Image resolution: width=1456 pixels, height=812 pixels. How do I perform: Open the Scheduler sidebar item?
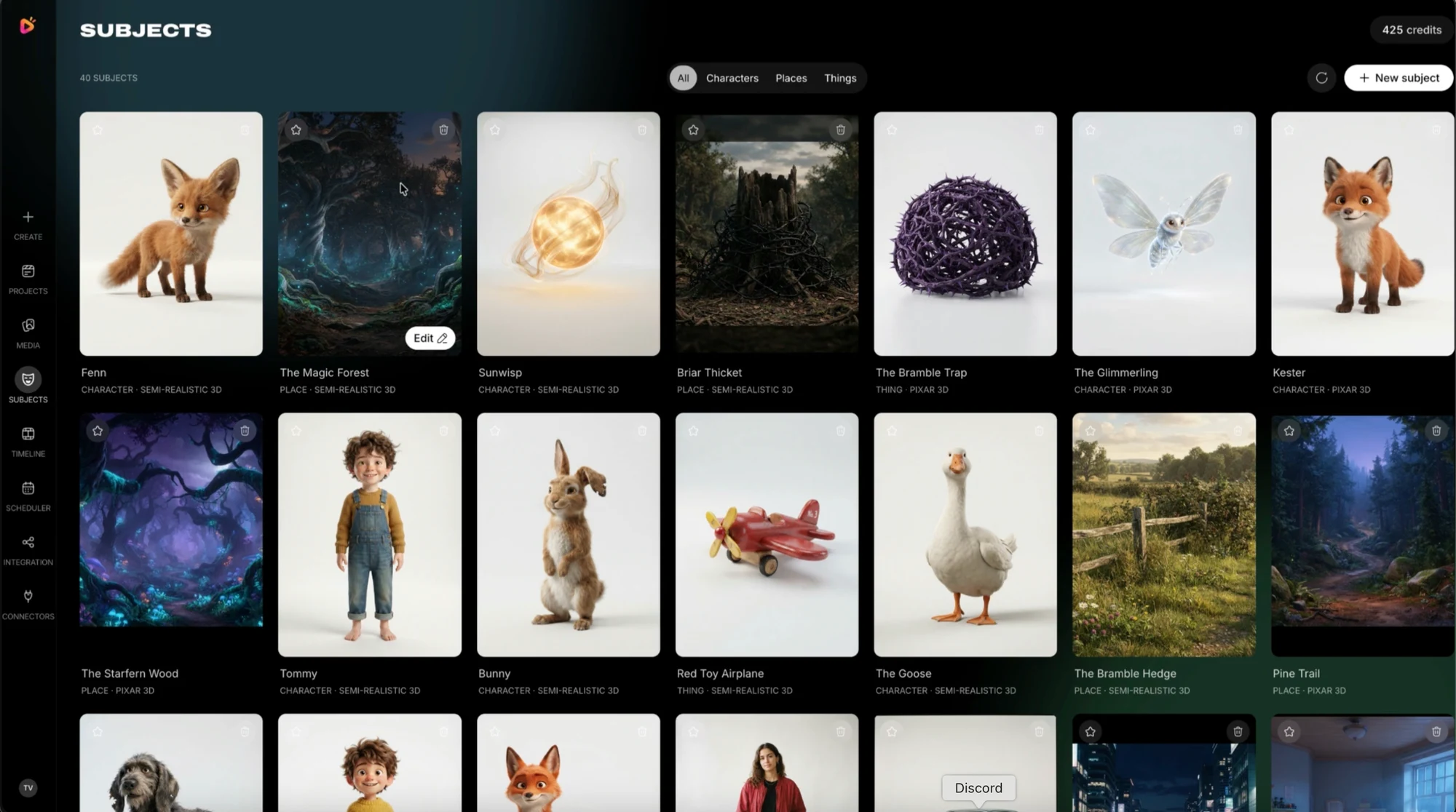click(28, 496)
